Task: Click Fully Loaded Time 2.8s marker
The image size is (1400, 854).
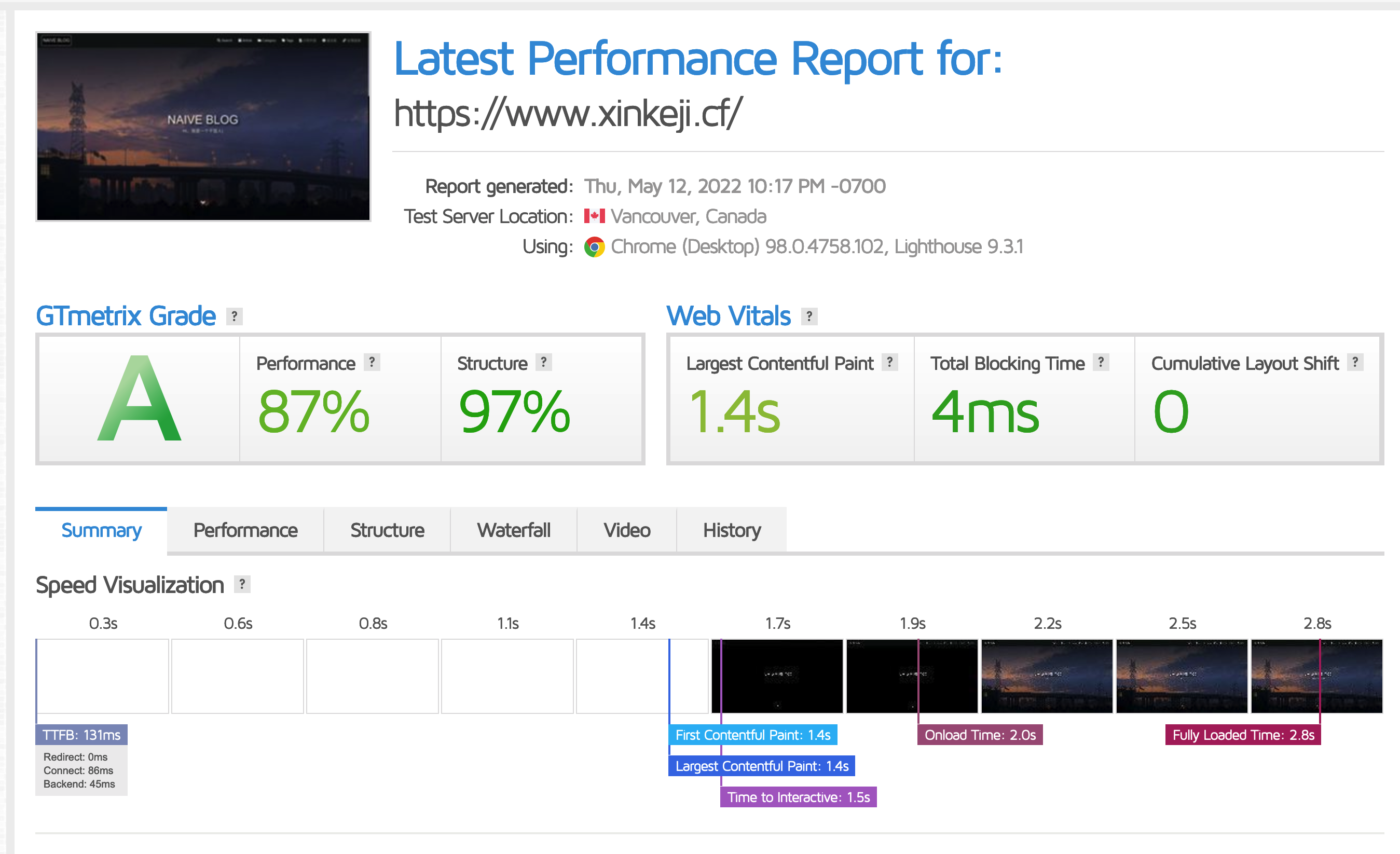Action: tap(1243, 735)
